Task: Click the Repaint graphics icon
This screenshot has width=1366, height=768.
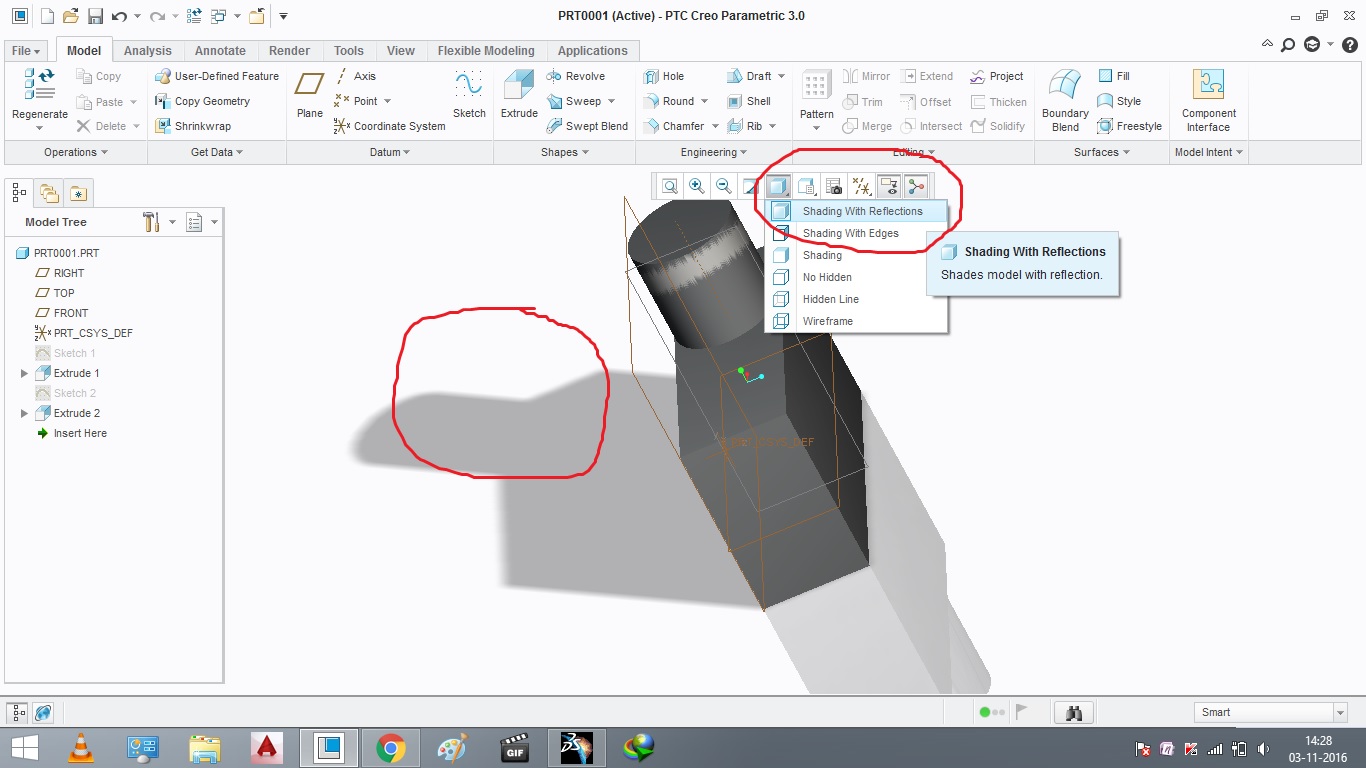Action: (x=750, y=186)
